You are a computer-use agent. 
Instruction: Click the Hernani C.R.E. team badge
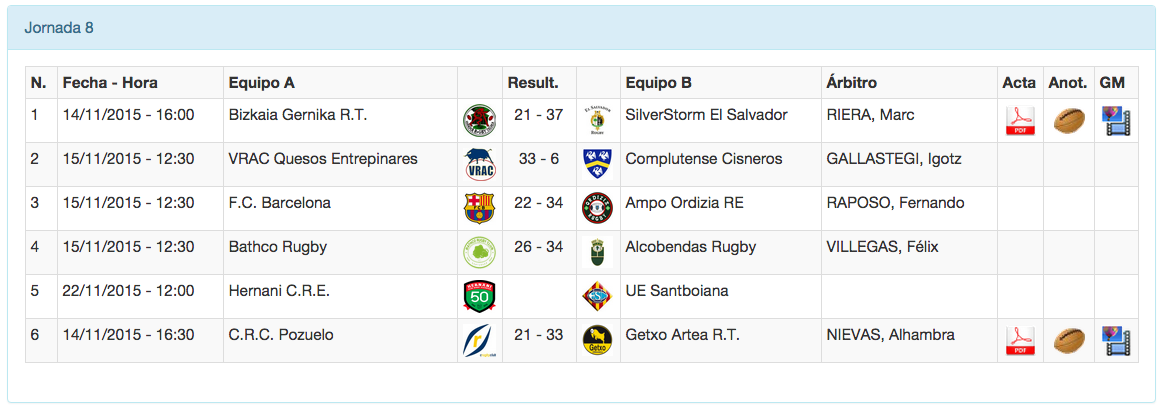pyautogui.click(x=479, y=296)
